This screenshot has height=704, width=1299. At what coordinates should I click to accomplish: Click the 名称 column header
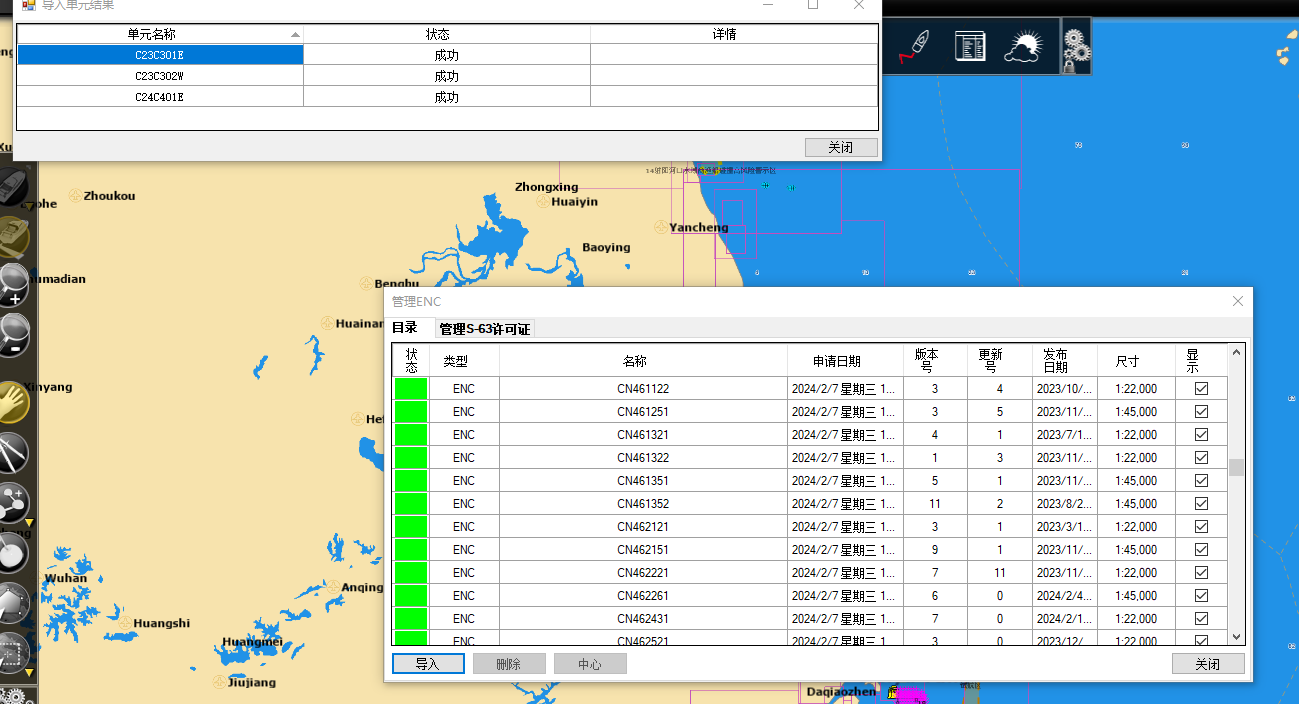point(643,361)
